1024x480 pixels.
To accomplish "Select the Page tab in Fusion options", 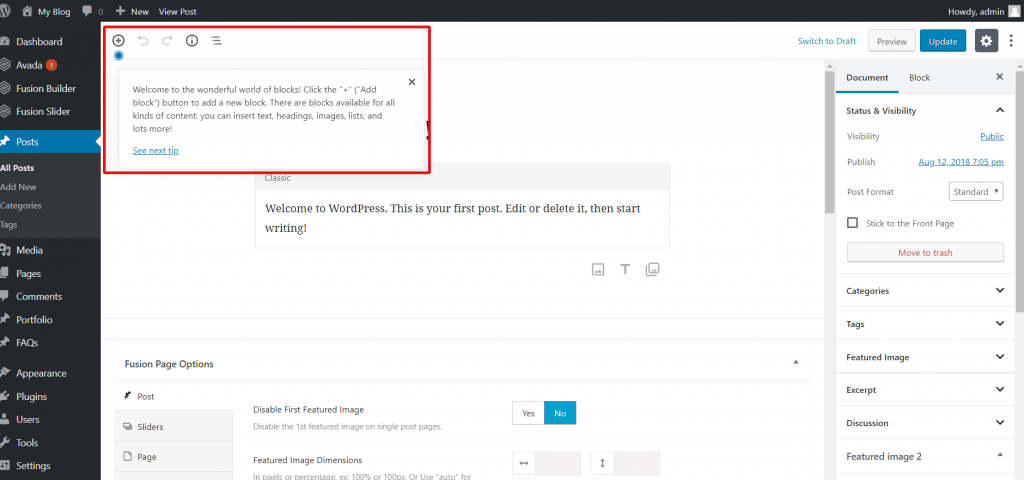I will pos(174,456).
